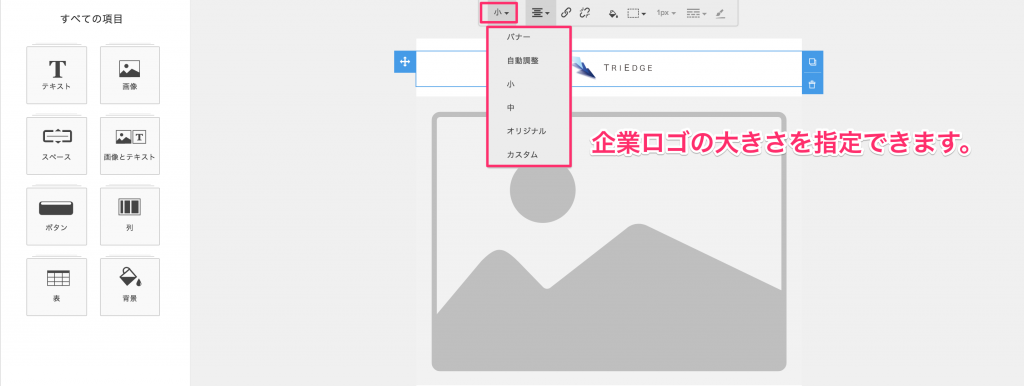The width and height of the screenshot is (1024, 386).
Task: Duplicate the logo block
Action: point(812,62)
